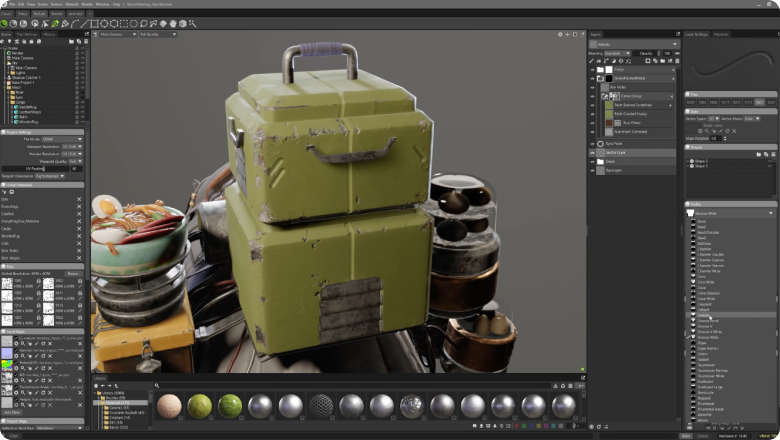Open the Full Quality viewport dropdown
Image resolution: width=780 pixels, height=440 pixels.
(x=158, y=34)
